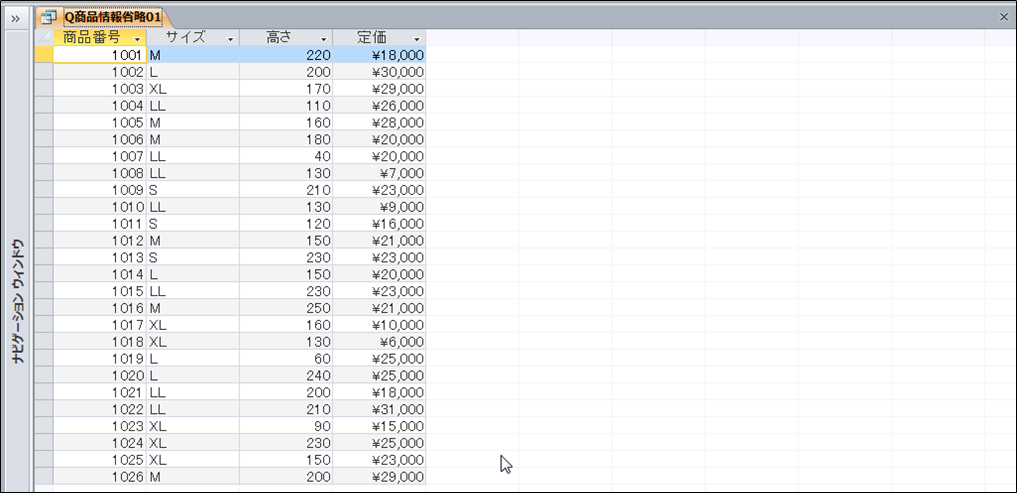Select the 高さ column header
The height and width of the screenshot is (493, 1017).
pos(278,37)
